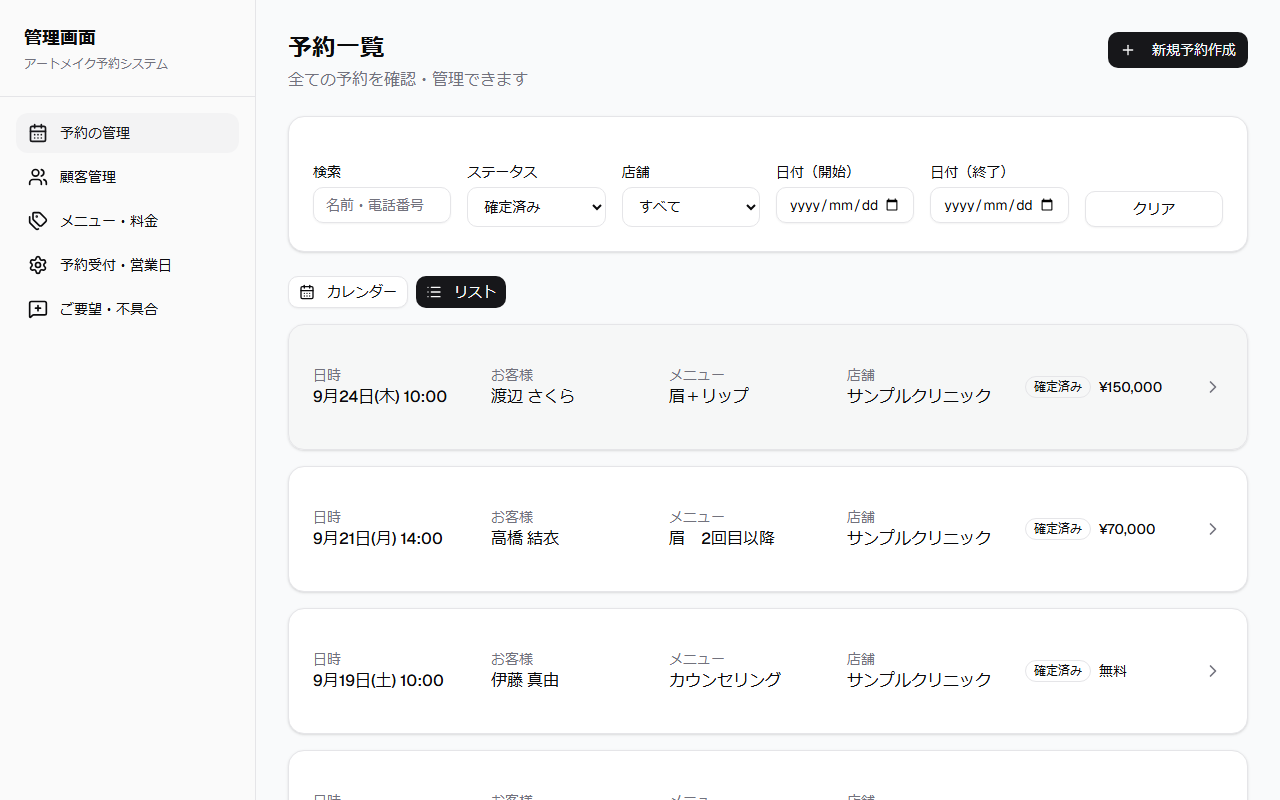Open ご要望・不具合 sidebar item

click(127, 309)
